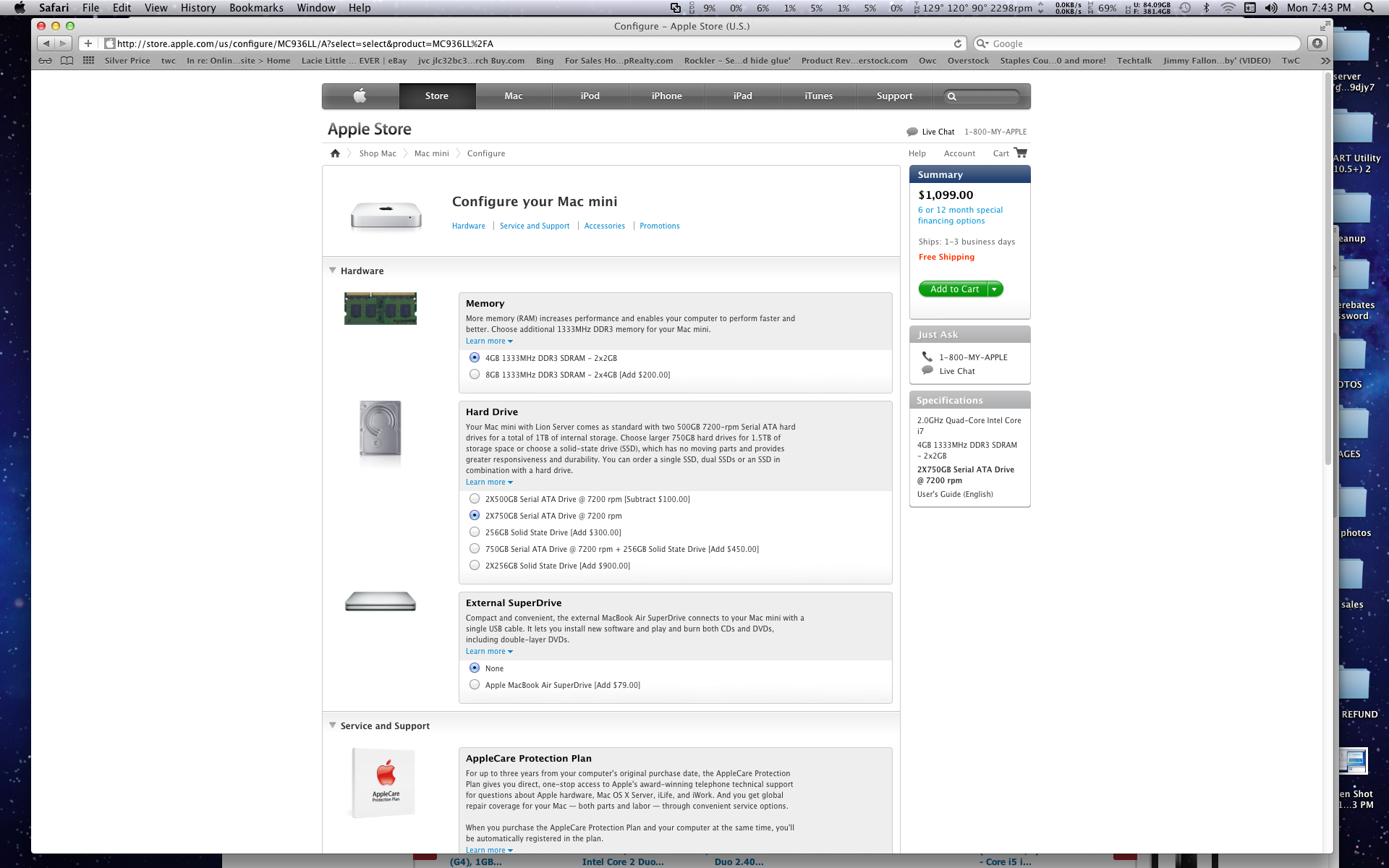Open Safari downloads button
The image size is (1389, 868).
[x=1317, y=43]
